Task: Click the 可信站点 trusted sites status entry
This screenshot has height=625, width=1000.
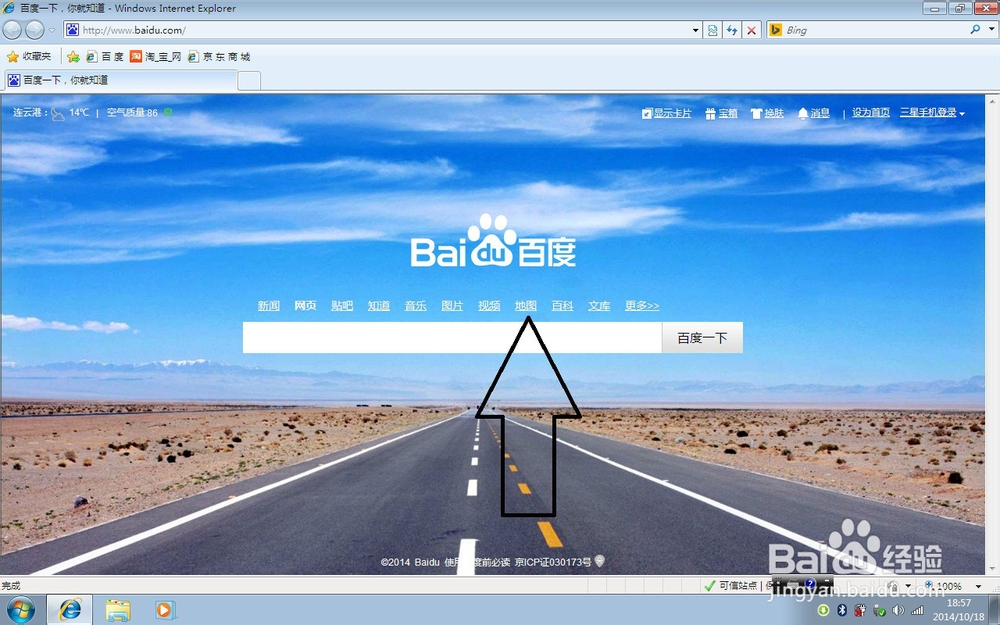Action: point(730,585)
